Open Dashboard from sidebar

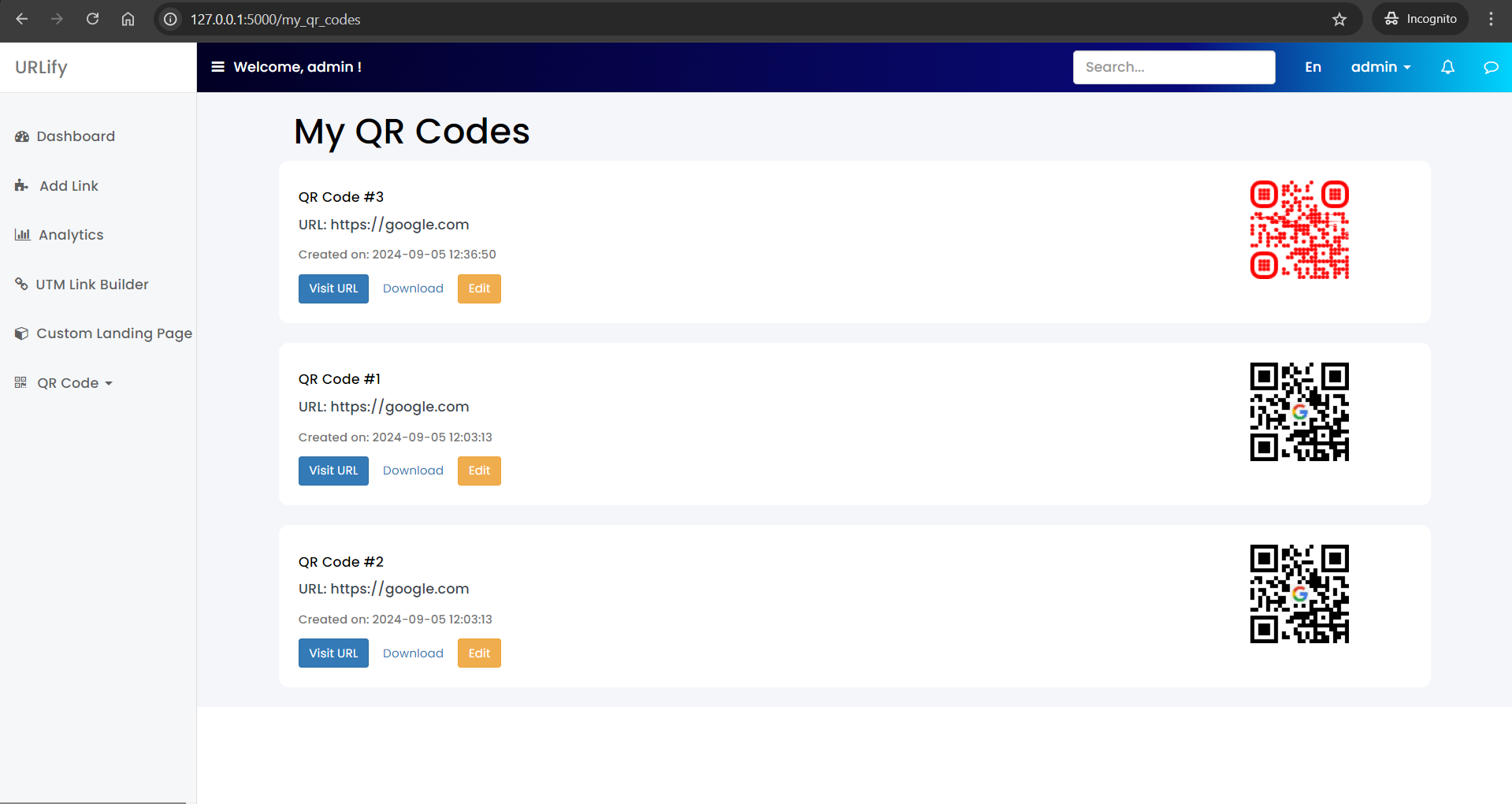[x=76, y=136]
